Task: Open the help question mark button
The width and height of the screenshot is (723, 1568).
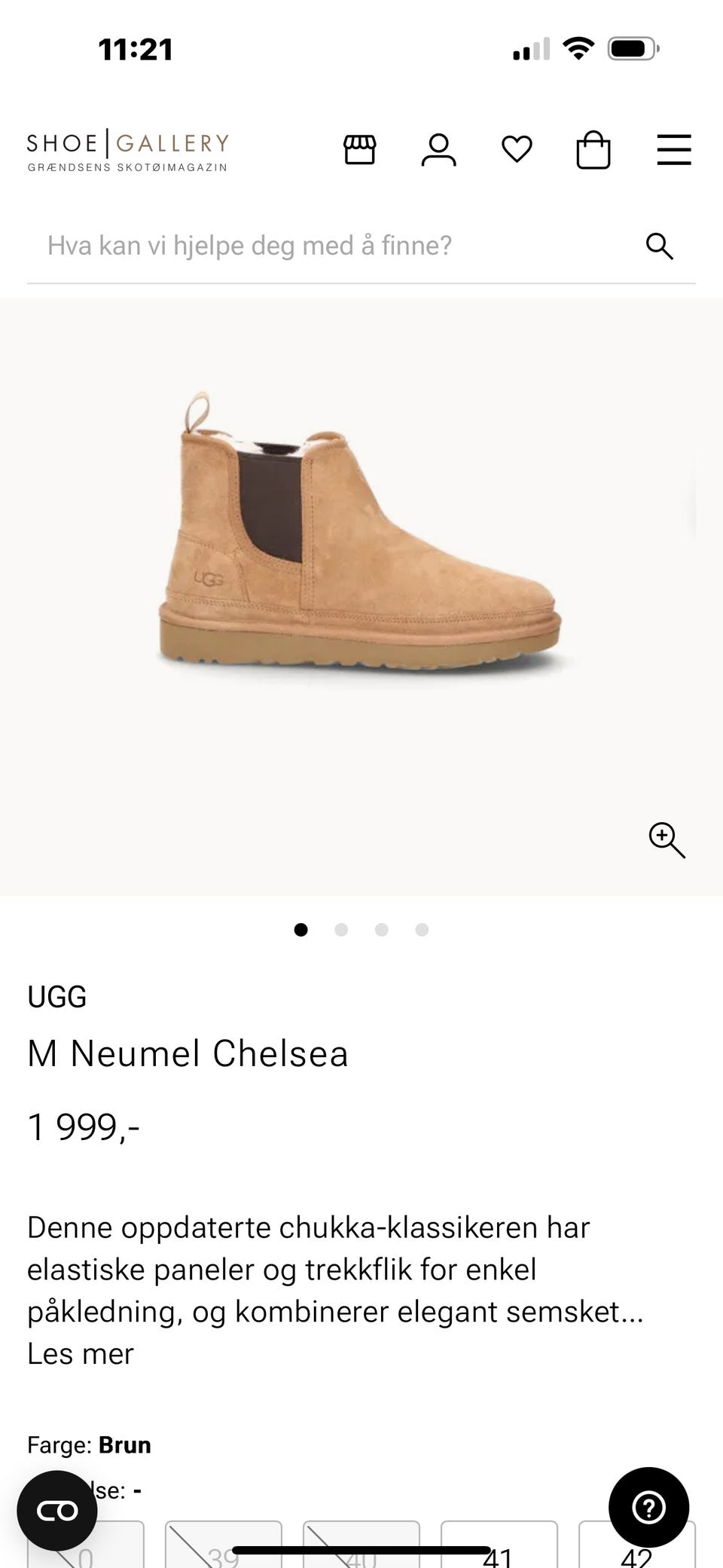Action: (x=648, y=1507)
